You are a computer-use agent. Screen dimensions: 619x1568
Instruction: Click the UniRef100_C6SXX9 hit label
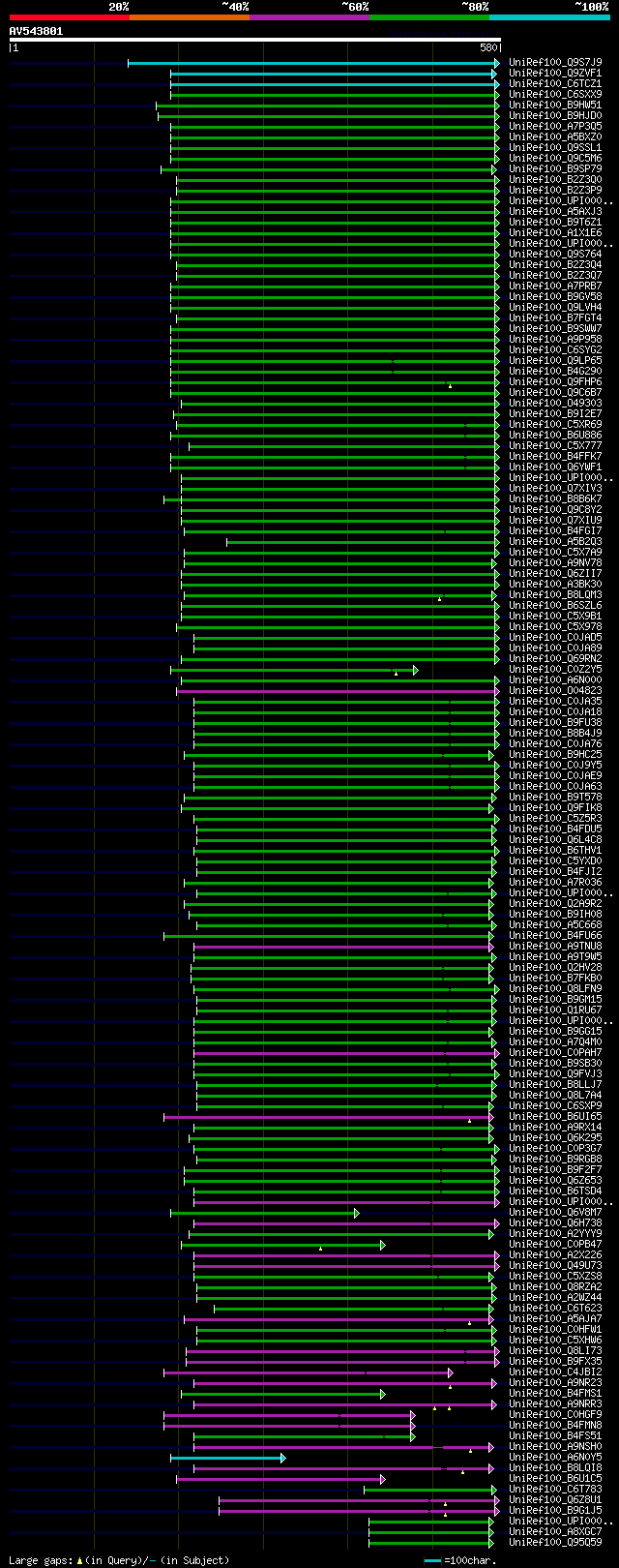coord(555,94)
